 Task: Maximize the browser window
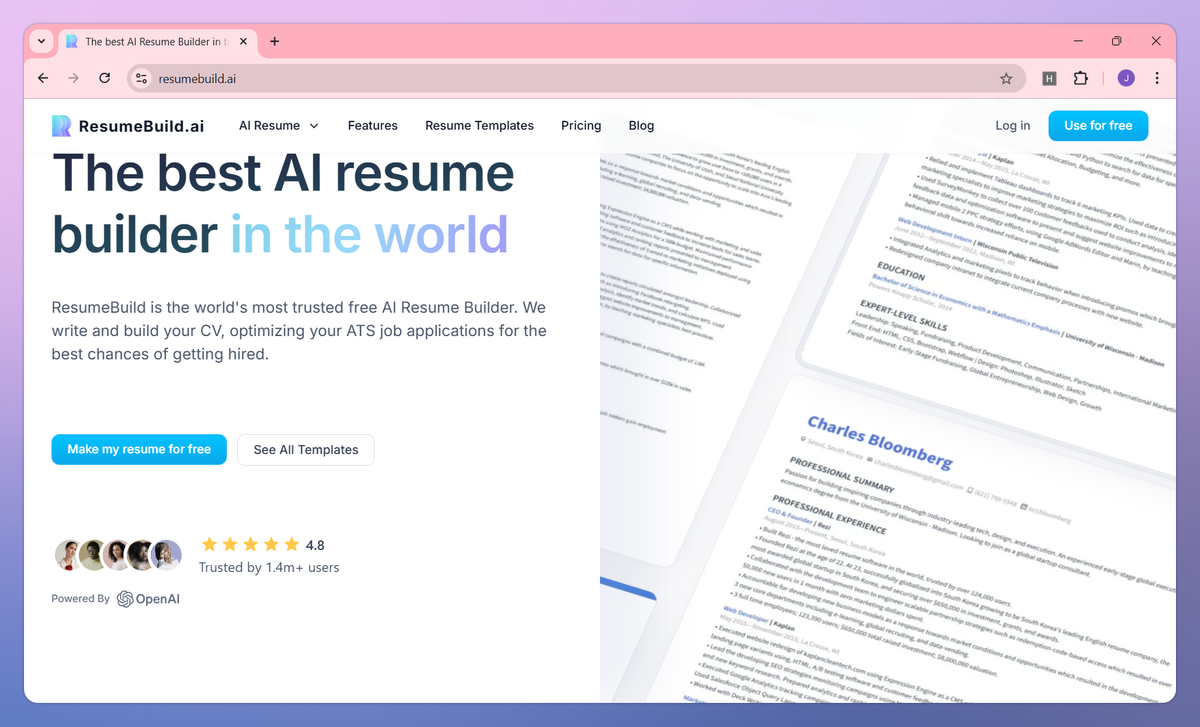(1117, 41)
